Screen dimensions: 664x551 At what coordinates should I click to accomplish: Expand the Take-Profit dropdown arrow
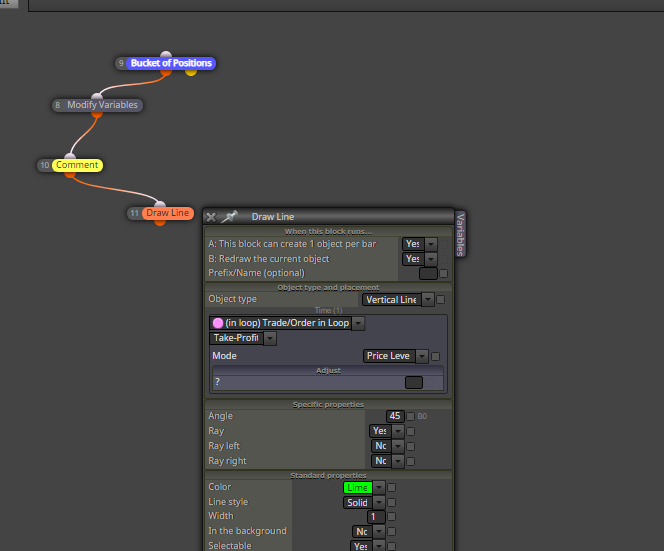[270, 338]
